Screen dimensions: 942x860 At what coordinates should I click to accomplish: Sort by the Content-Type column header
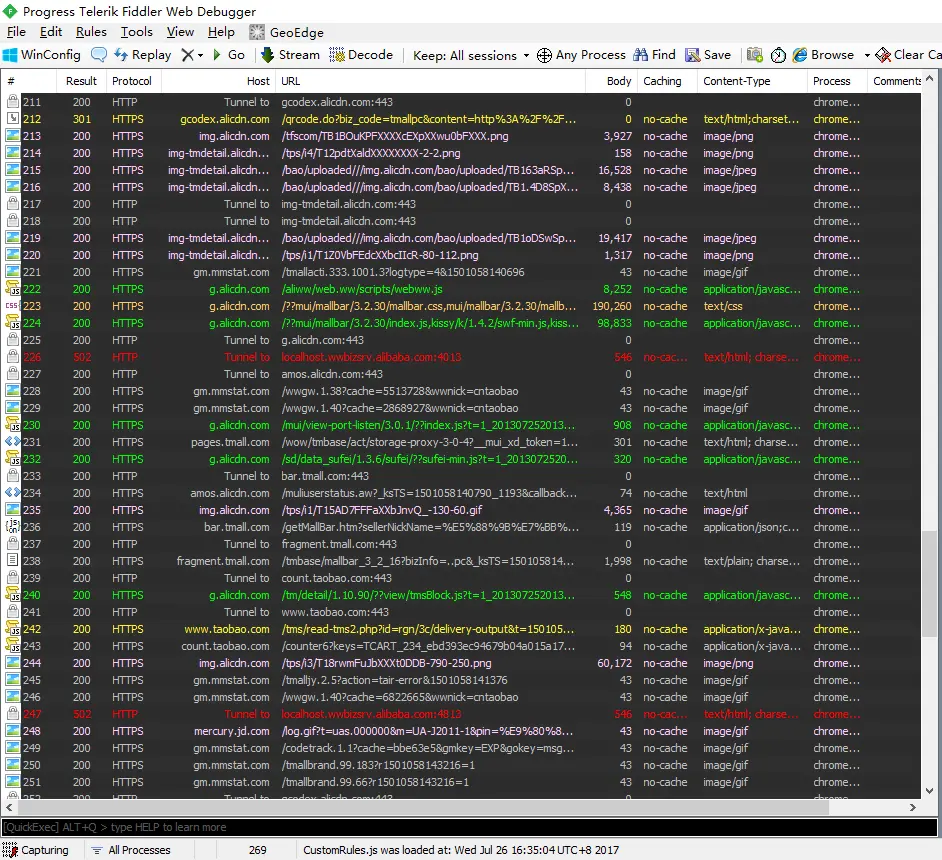(x=752, y=81)
